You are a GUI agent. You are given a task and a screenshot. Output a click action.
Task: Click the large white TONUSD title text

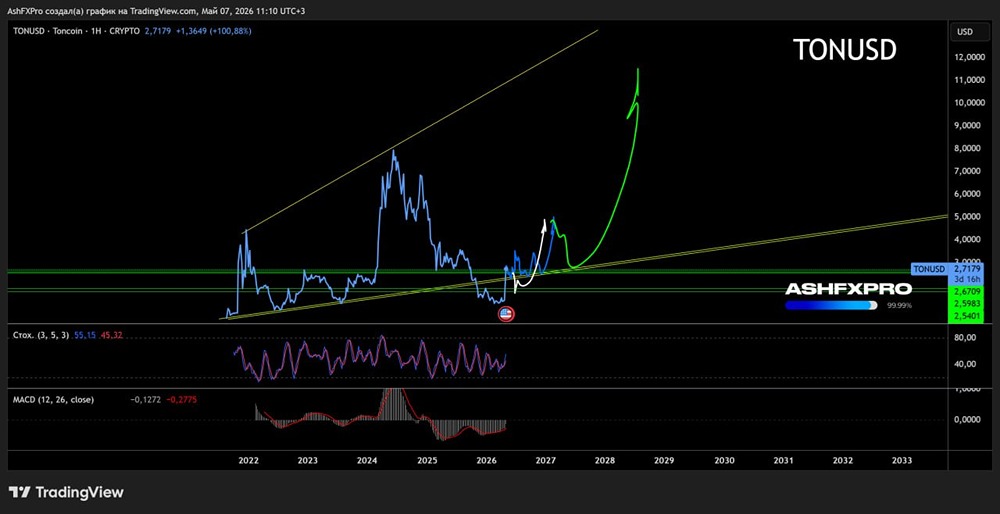click(x=844, y=50)
